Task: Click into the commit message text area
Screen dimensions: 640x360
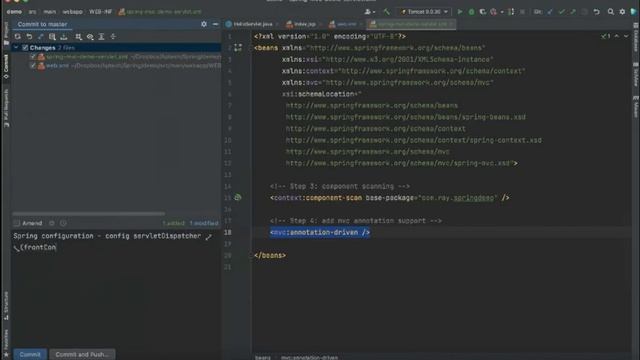Action: pos(116,290)
